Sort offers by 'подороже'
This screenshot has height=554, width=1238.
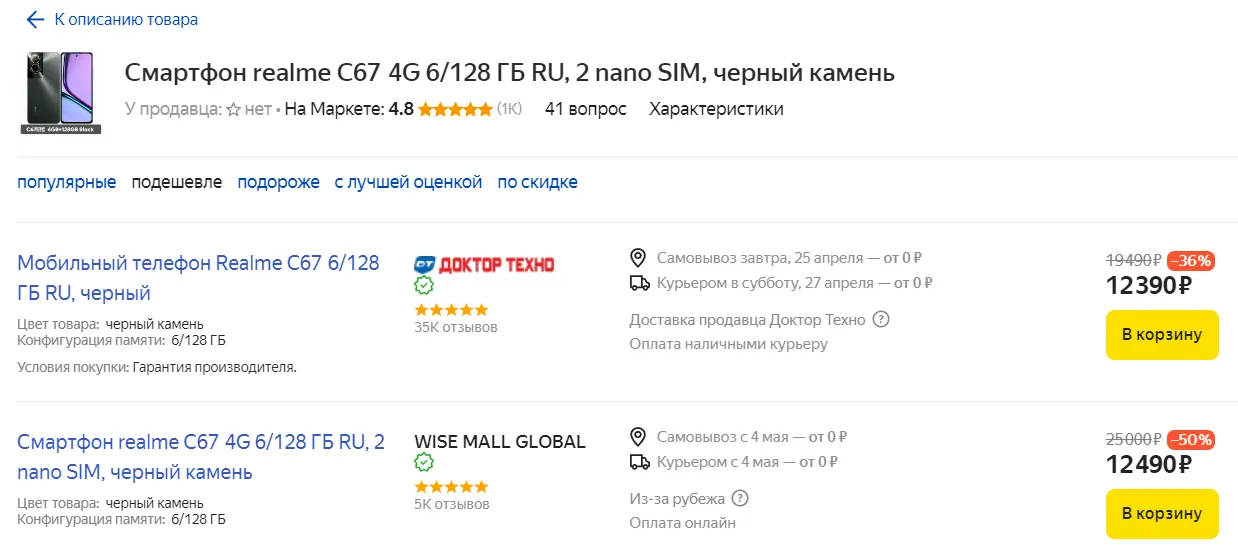click(278, 182)
